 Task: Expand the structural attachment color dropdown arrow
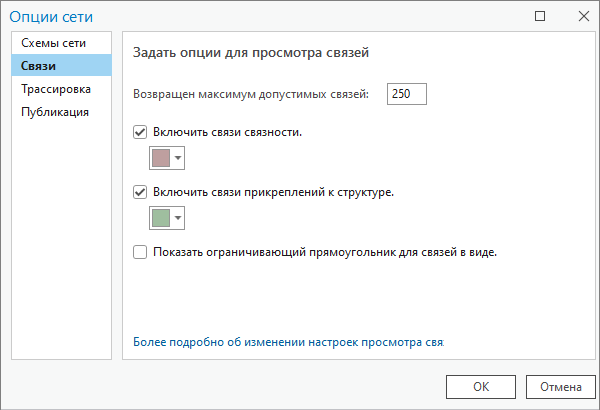179,218
